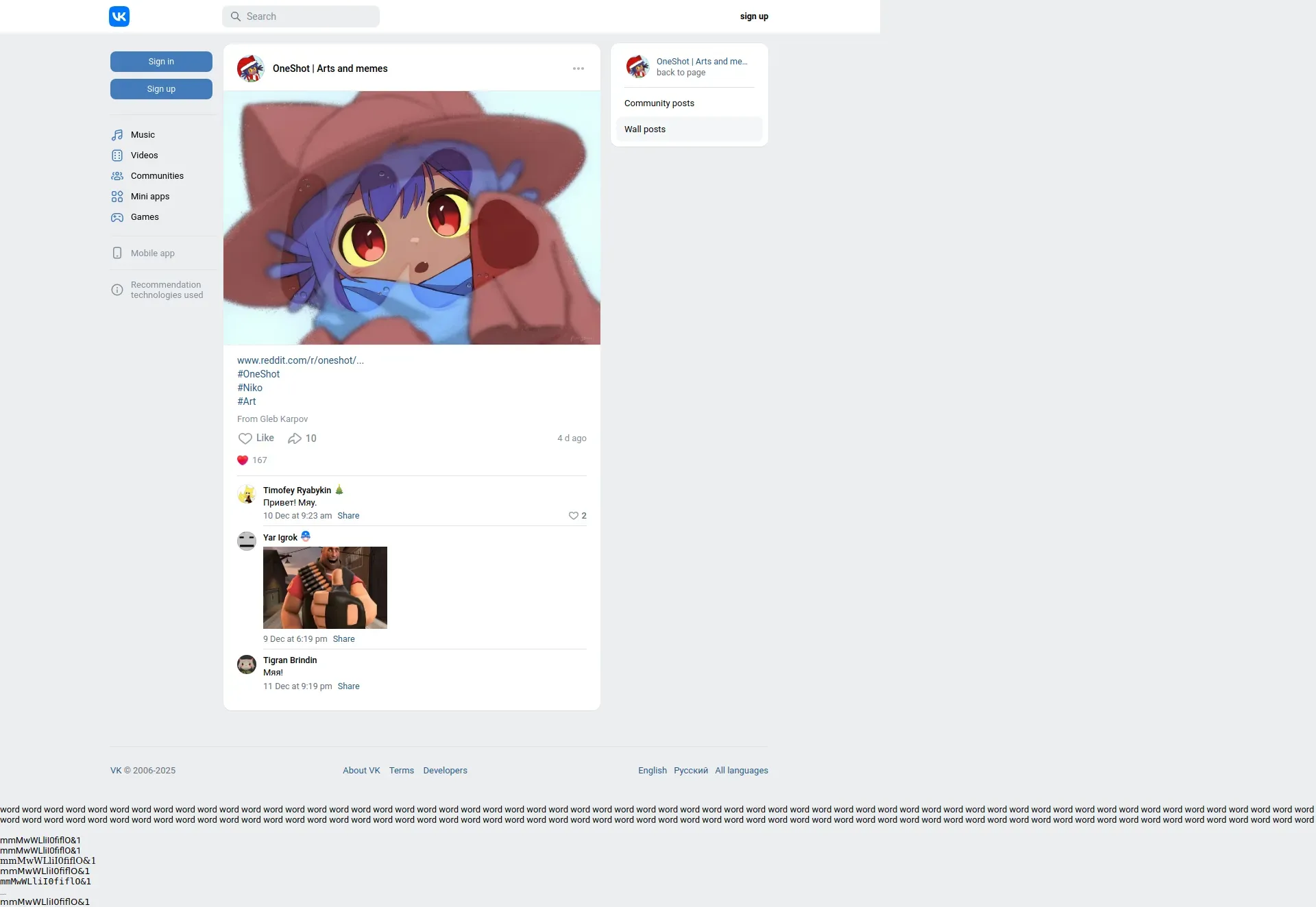Like the post with the heart icon
The width and height of the screenshot is (1316, 907).
(245, 438)
